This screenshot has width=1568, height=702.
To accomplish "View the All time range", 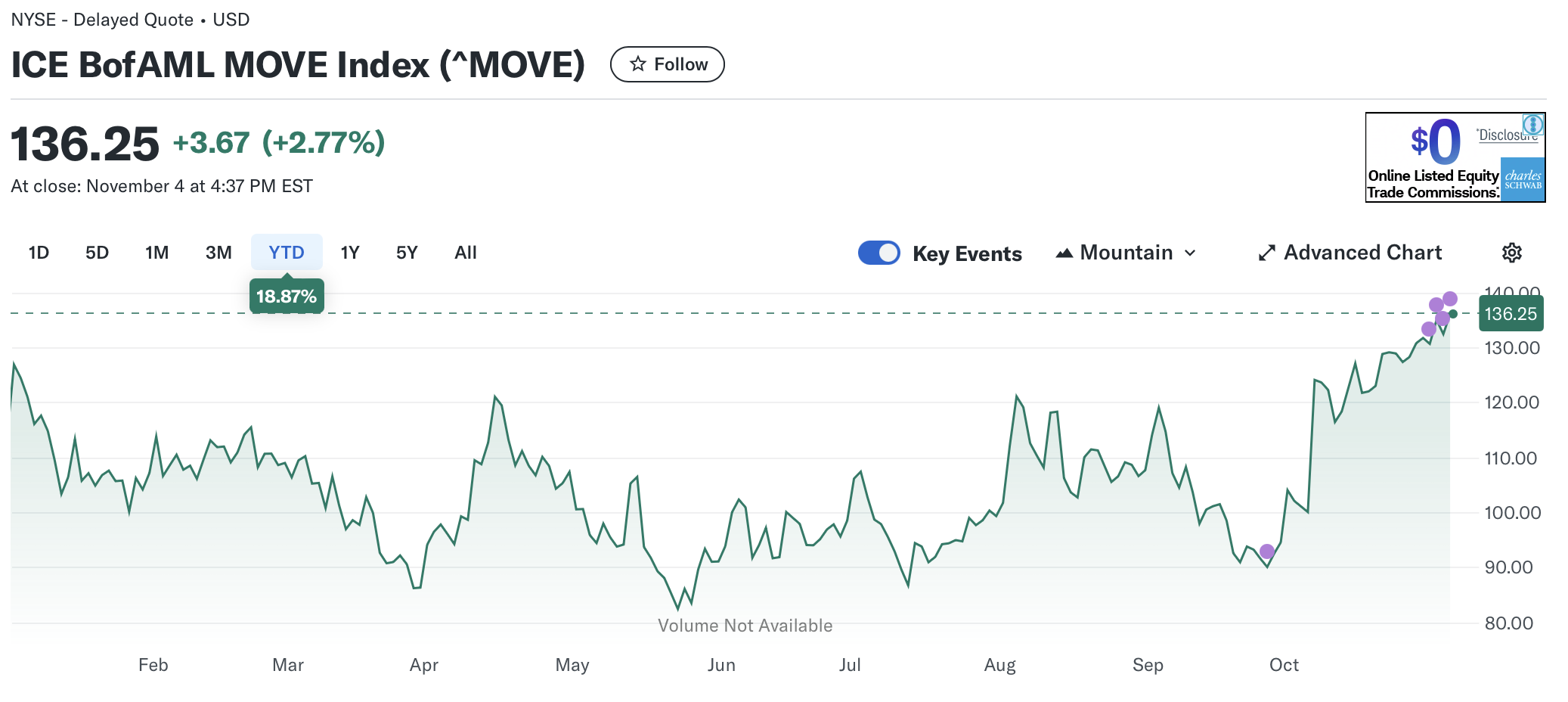I will 465,253.
